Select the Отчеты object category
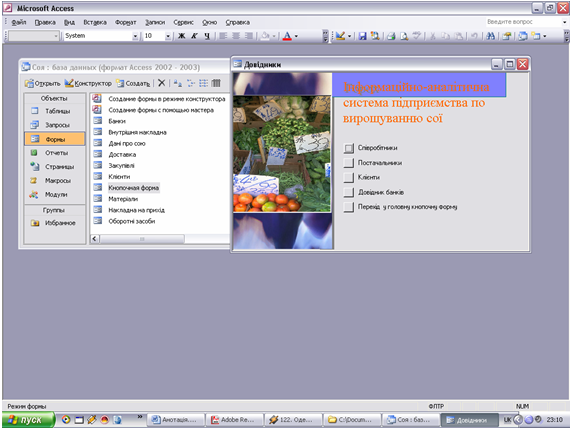570x428 pixels. click(x=55, y=153)
